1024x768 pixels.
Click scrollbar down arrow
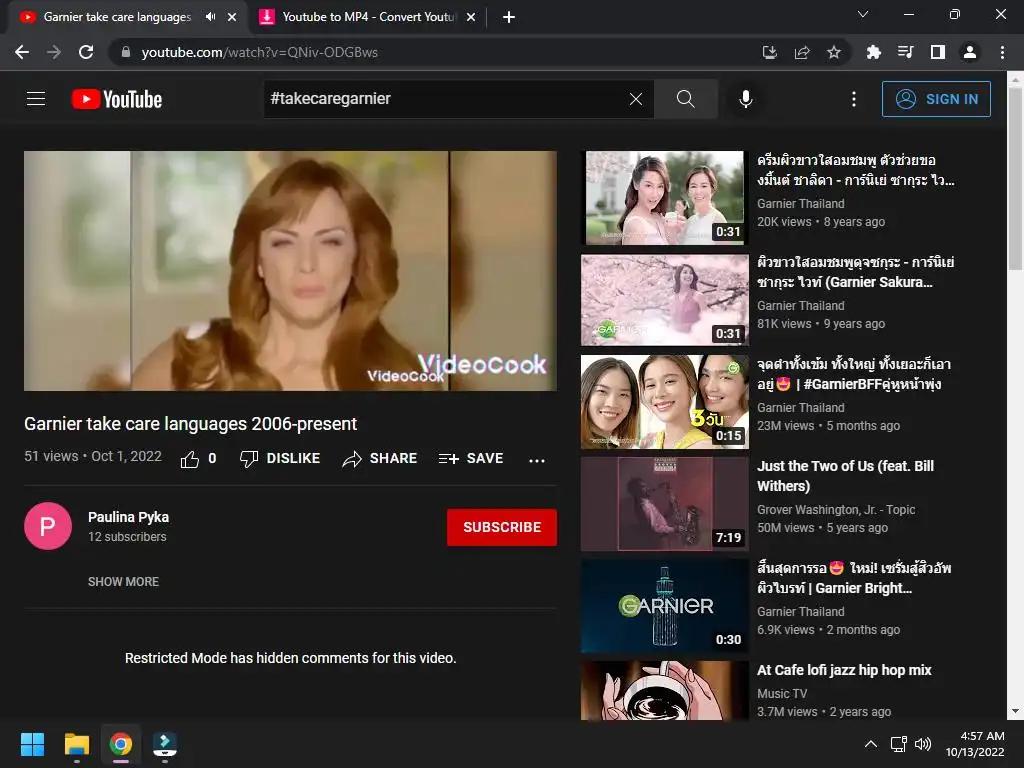(1015, 712)
